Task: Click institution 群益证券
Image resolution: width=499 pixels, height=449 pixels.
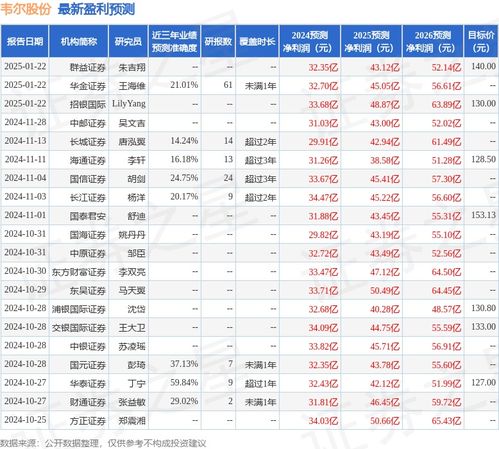Action: [x=88, y=68]
